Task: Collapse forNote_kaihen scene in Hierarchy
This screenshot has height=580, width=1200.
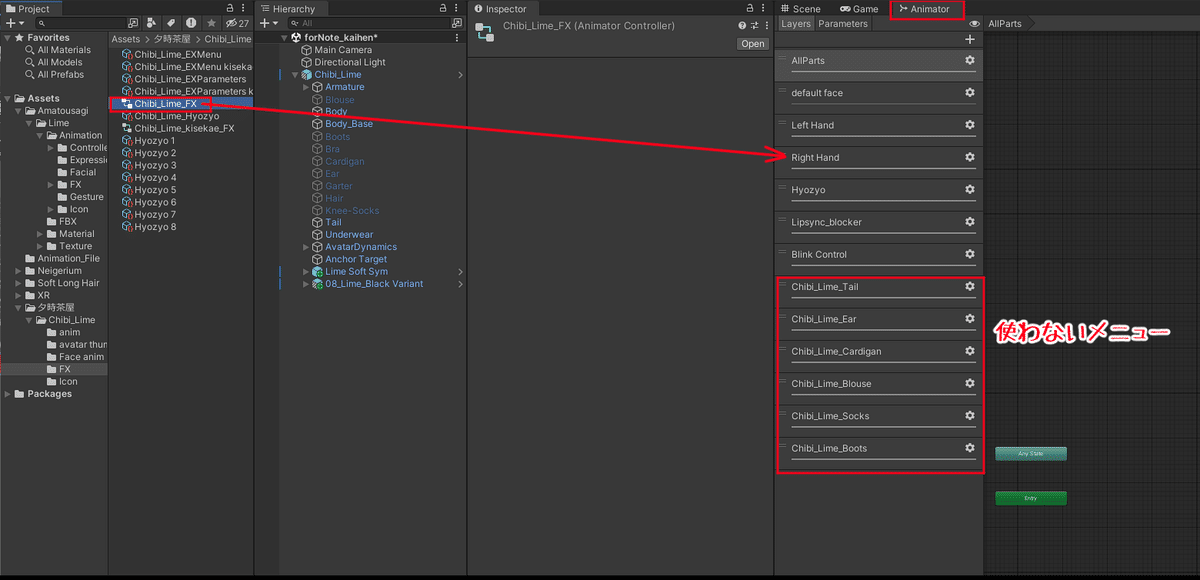Action: [285, 38]
